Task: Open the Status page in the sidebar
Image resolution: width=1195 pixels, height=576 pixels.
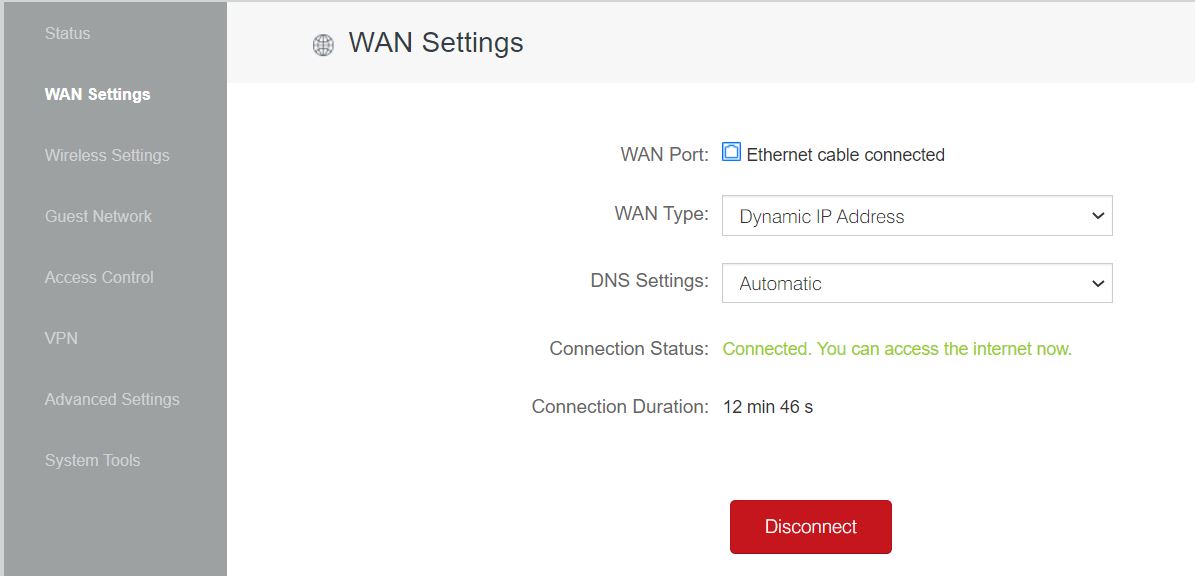Action: tap(67, 33)
